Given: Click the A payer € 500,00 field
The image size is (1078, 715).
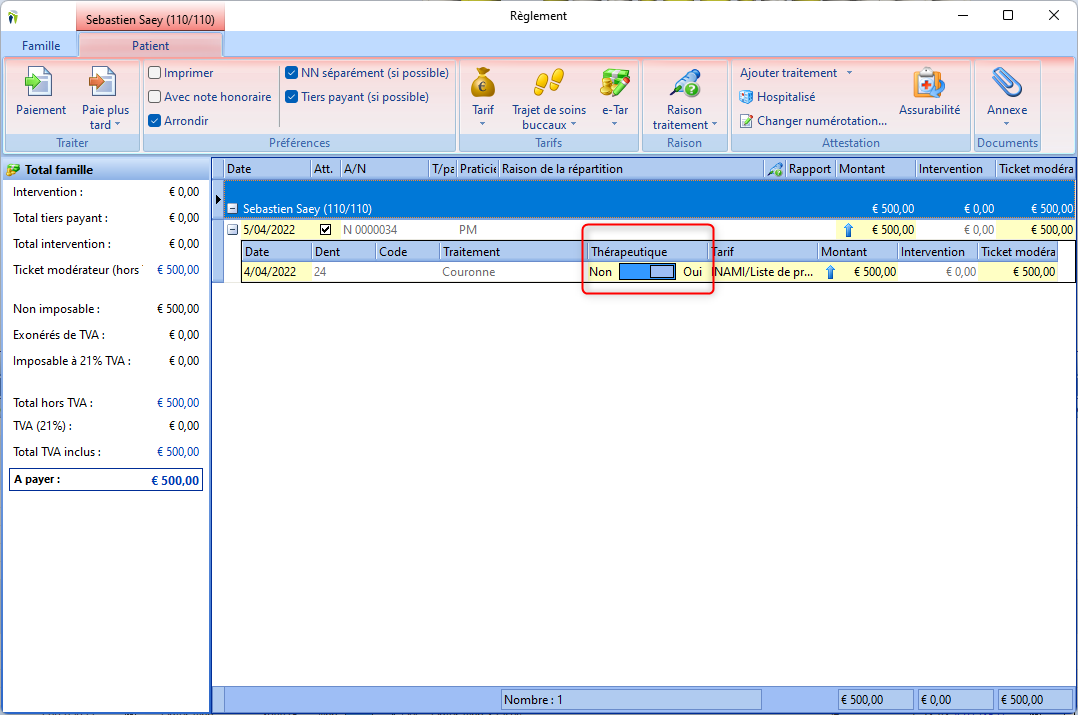Looking at the screenshot, I should pyautogui.click(x=106, y=480).
